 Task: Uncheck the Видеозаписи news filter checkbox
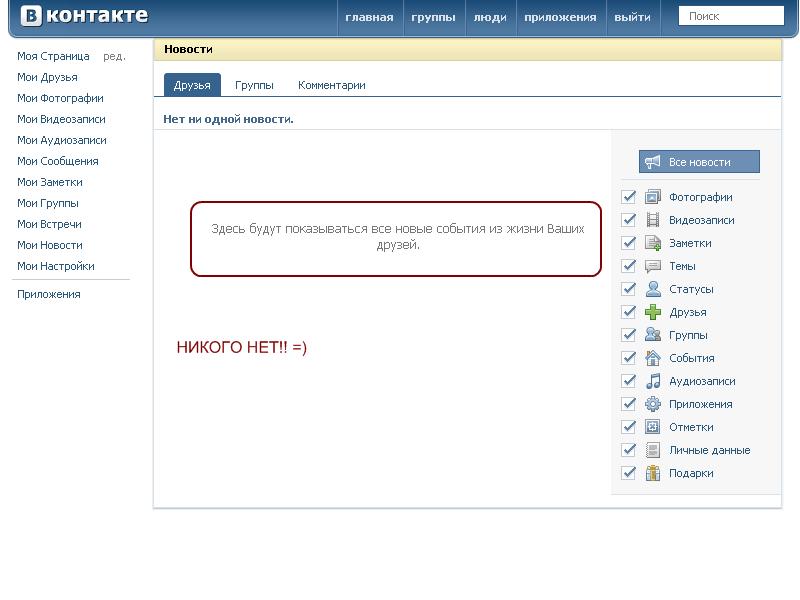pos(629,220)
